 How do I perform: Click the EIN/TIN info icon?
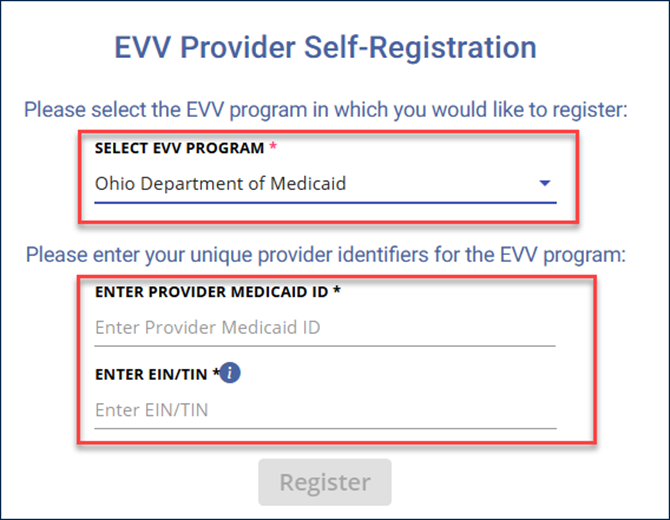pos(230,374)
